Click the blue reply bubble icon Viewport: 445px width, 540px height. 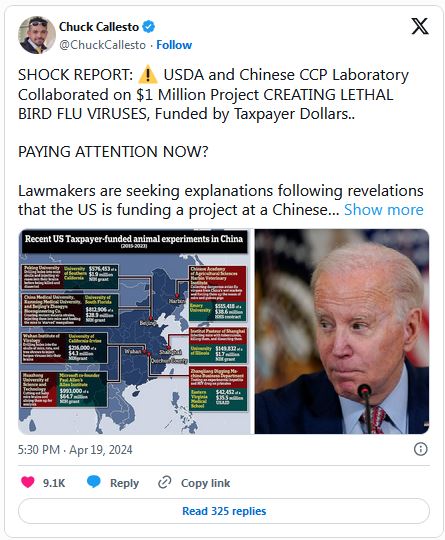click(93, 482)
